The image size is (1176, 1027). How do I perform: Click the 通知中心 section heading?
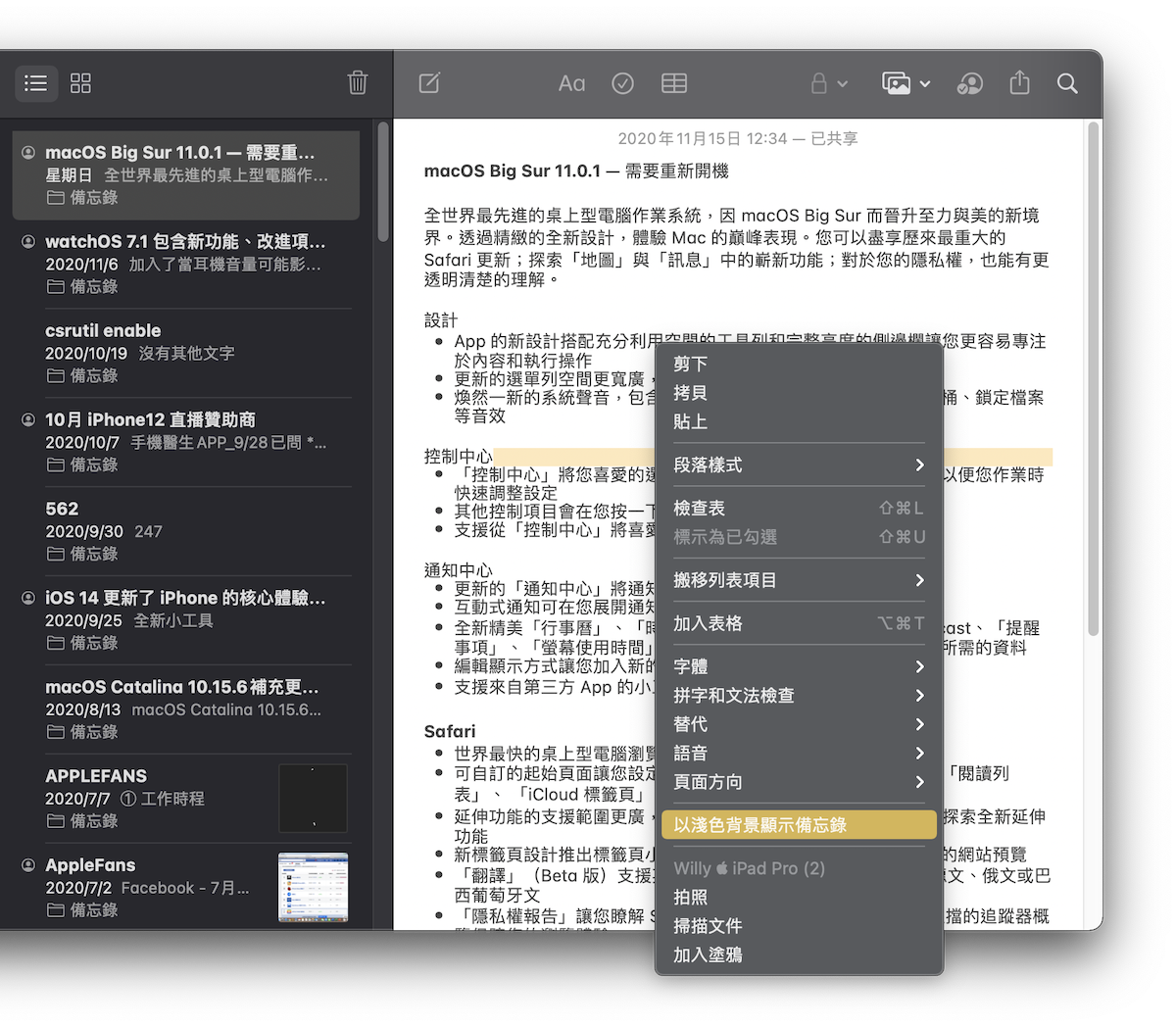point(458,570)
